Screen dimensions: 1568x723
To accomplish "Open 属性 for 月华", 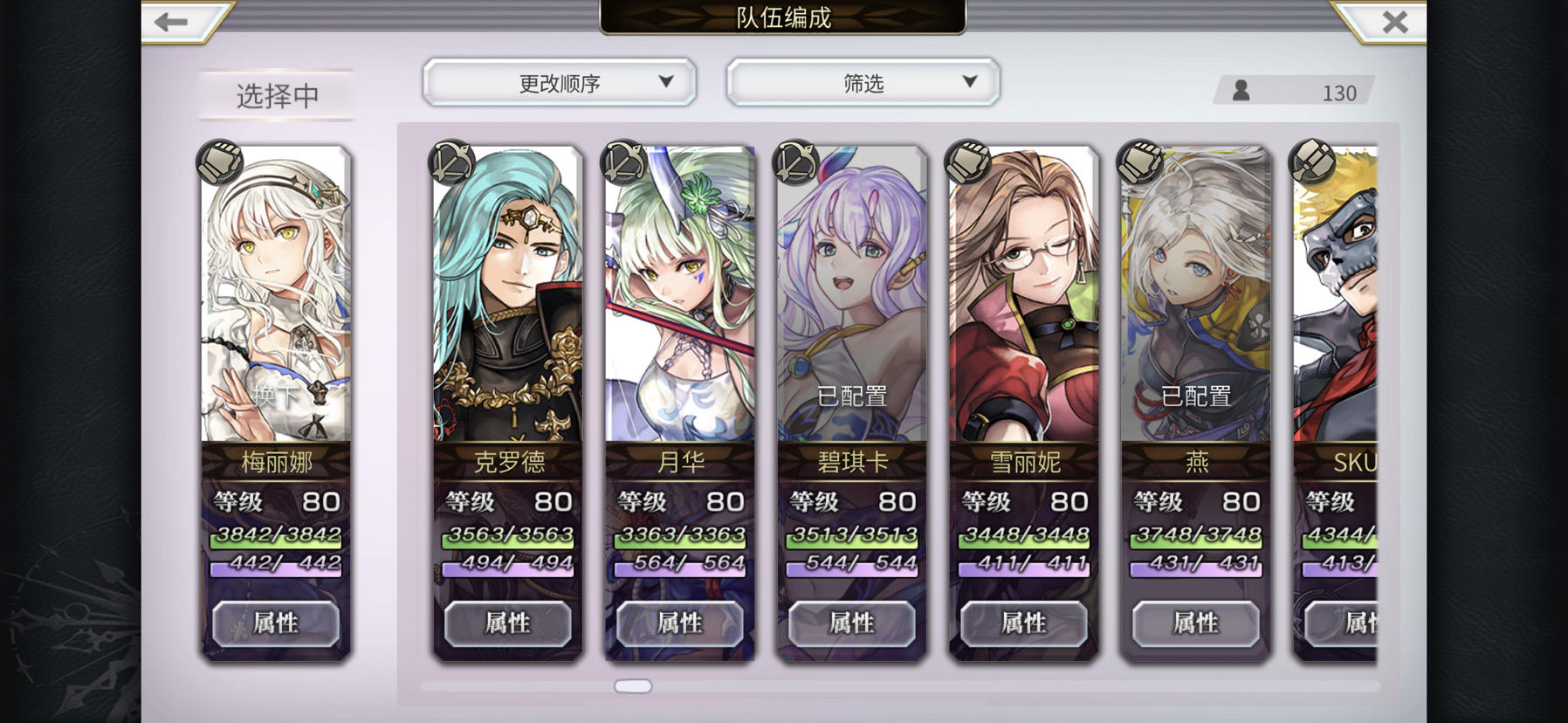I will [x=679, y=623].
